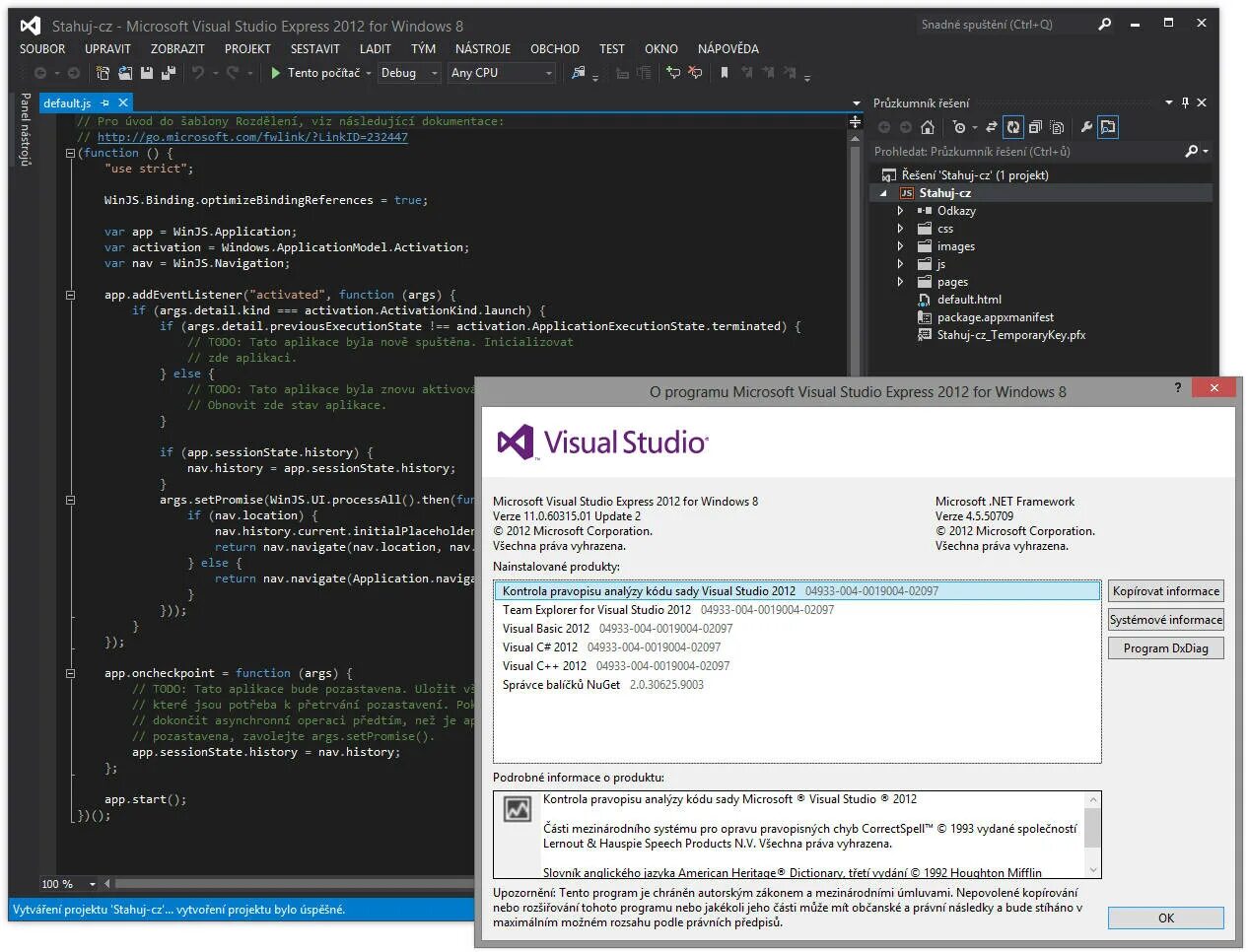This screenshot has height=952, width=1248.
Task: Select the js folder in Solution Explorer
Action: [940, 264]
